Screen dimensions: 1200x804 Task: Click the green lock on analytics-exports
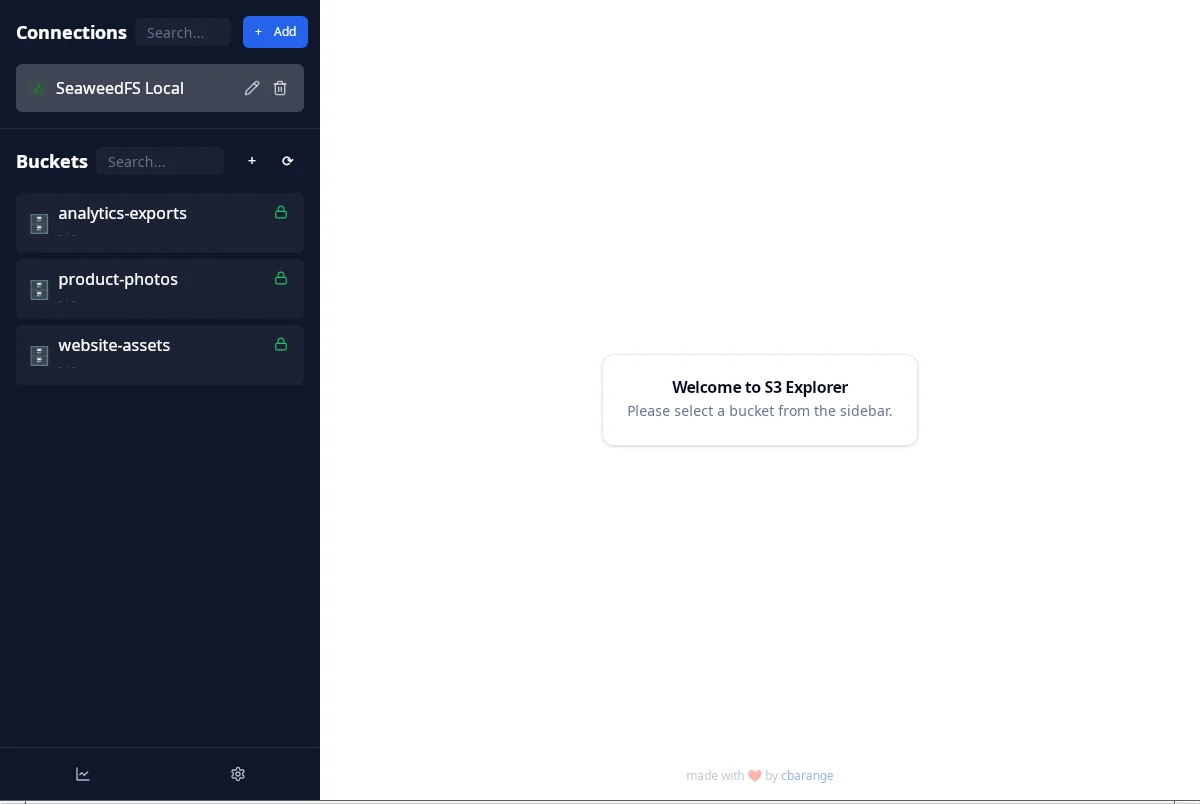point(281,212)
